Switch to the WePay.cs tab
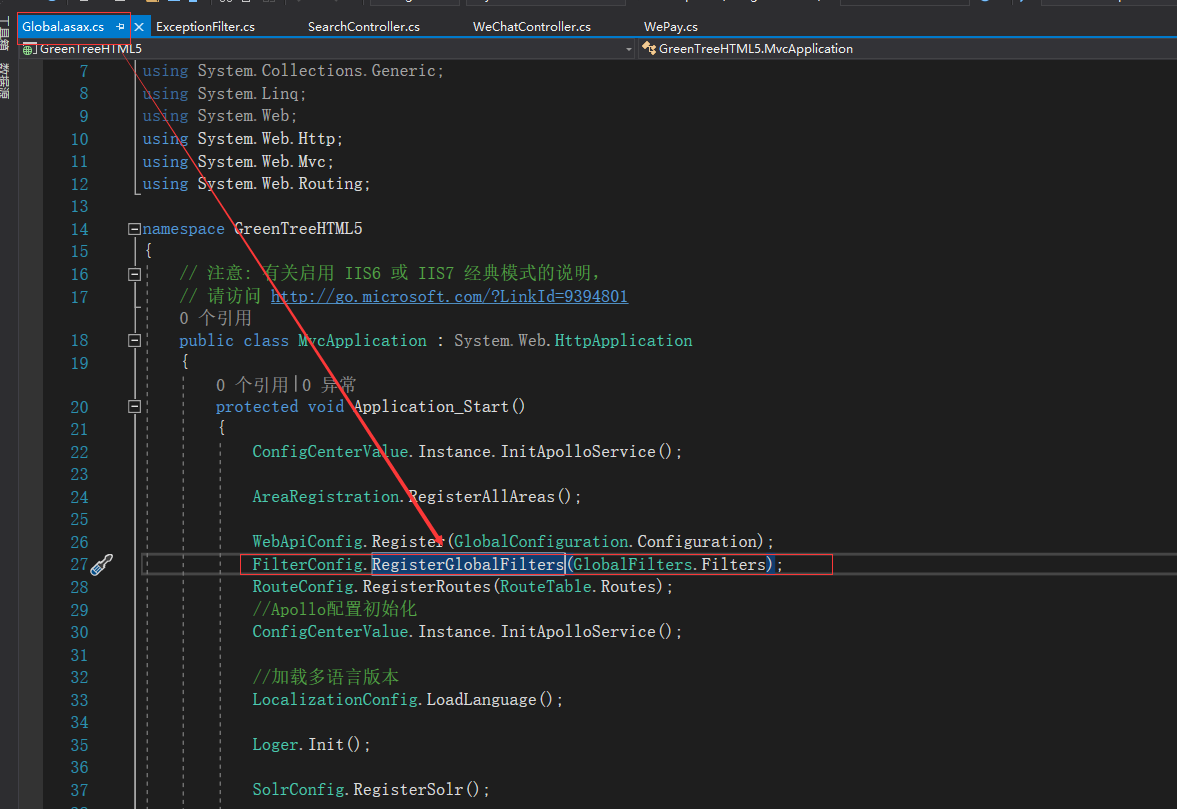This screenshot has height=809, width=1177. pos(670,27)
